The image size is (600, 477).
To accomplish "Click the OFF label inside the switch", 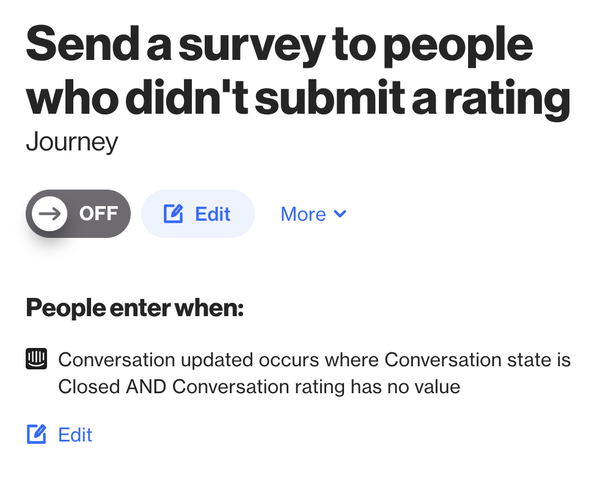I will 98,214.
